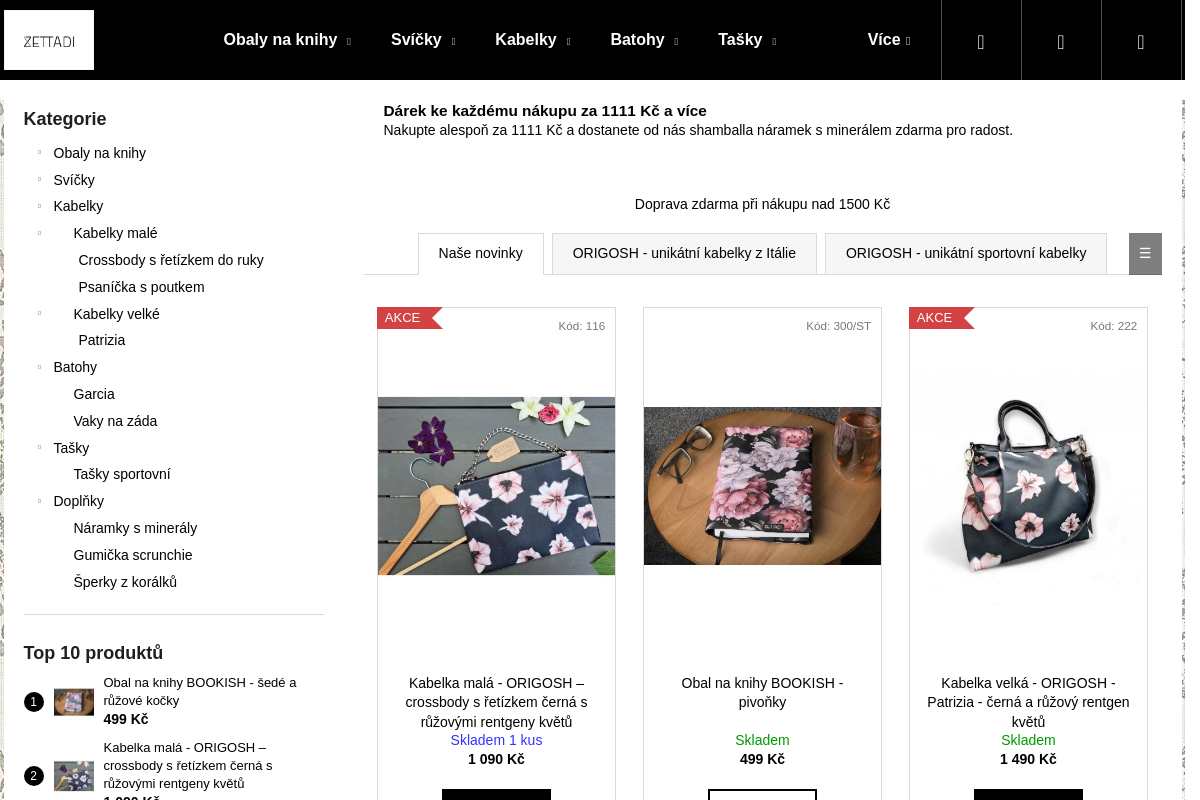Click the AKCE badge on crossbody handbag
The width and height of the screenshot is (1200, 800).
[x=404, y=318]
